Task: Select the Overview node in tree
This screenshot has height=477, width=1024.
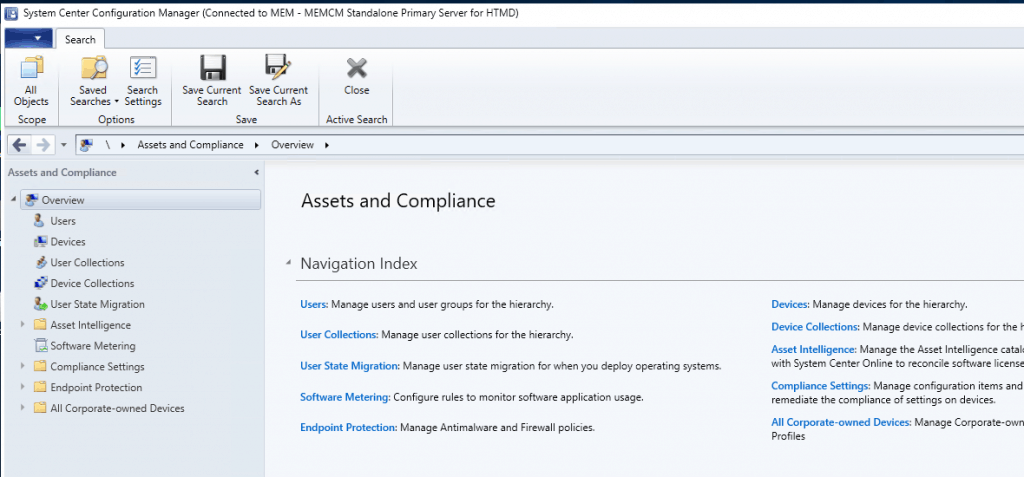Action: 140,200
